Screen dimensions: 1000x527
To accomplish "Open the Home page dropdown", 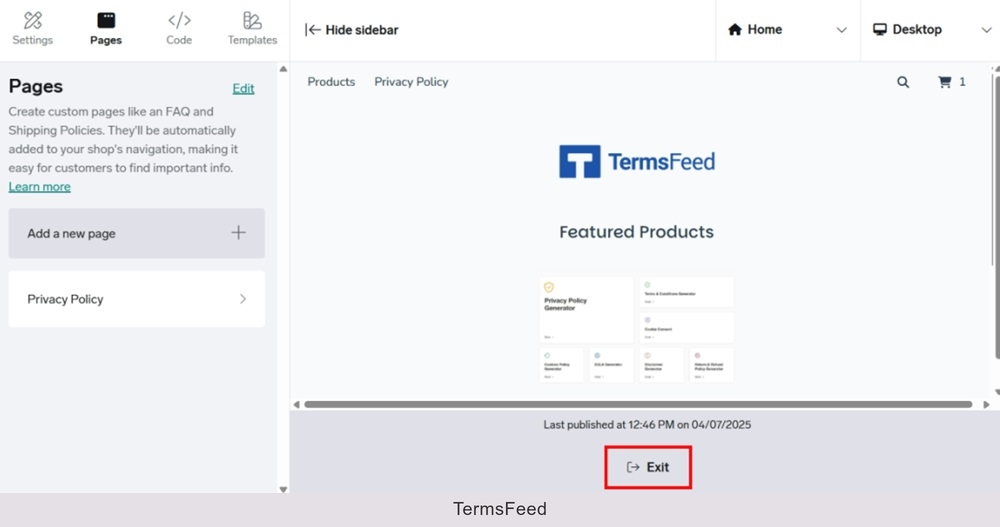I will click(788, 30).
